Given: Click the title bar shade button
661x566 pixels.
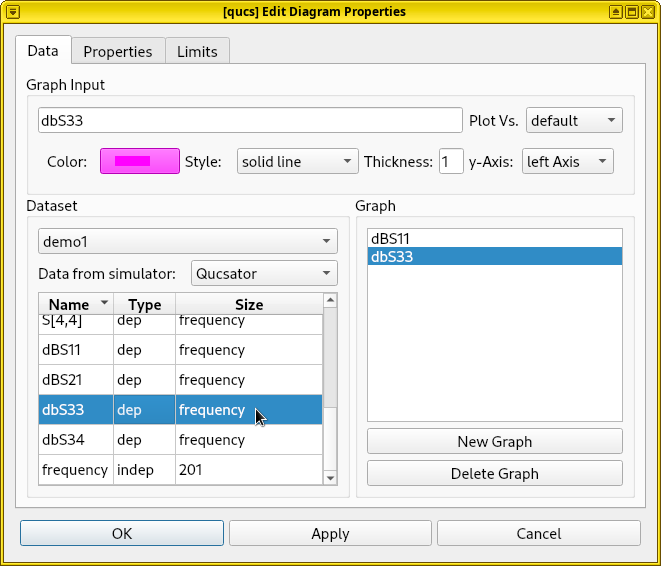Looking at the screenshot, I should pos(615,11).
